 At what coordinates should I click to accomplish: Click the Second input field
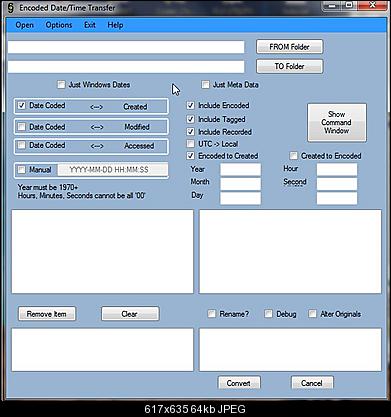[337, 184]
